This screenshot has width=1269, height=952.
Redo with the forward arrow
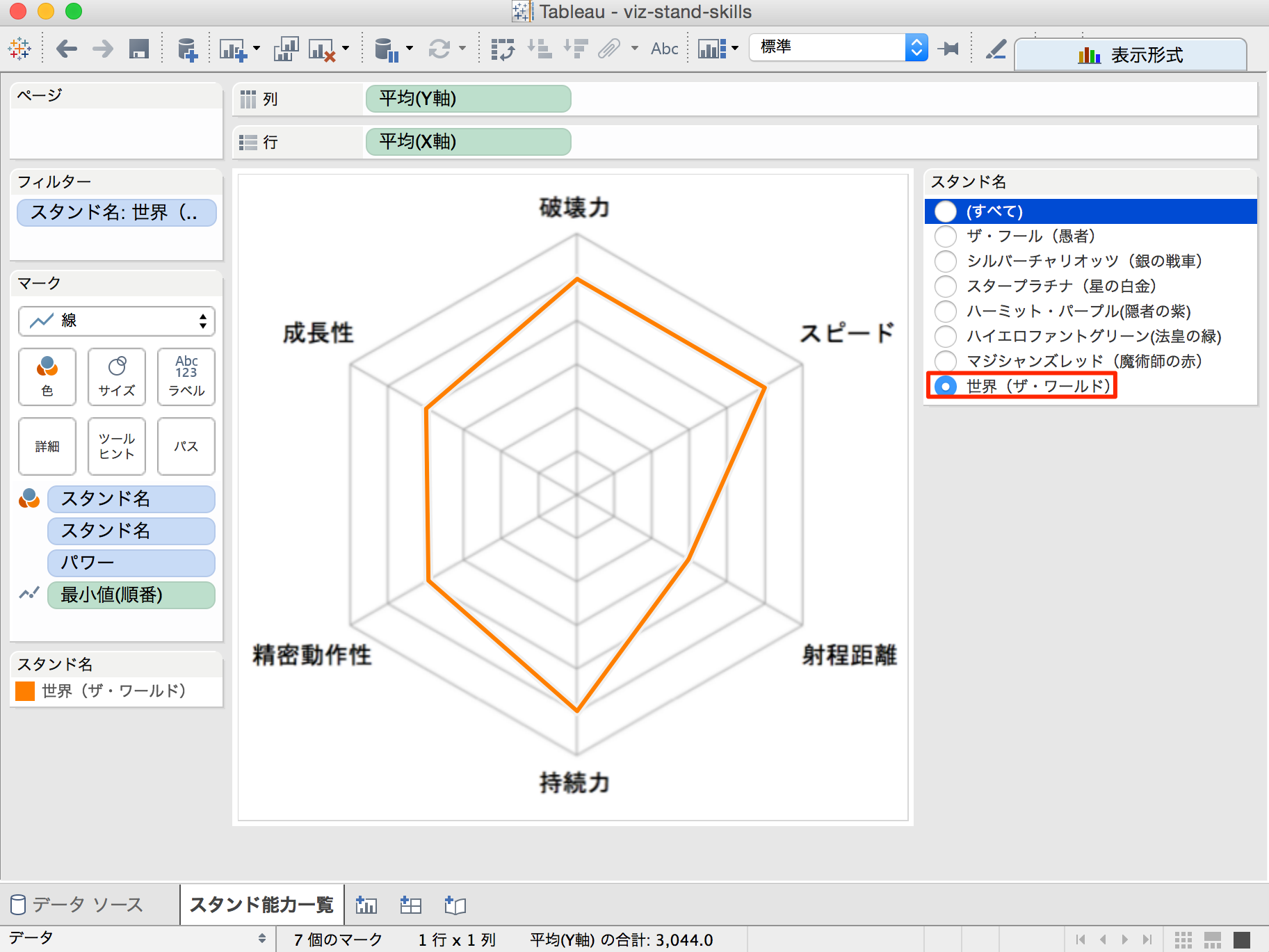[x=103, y=49]
